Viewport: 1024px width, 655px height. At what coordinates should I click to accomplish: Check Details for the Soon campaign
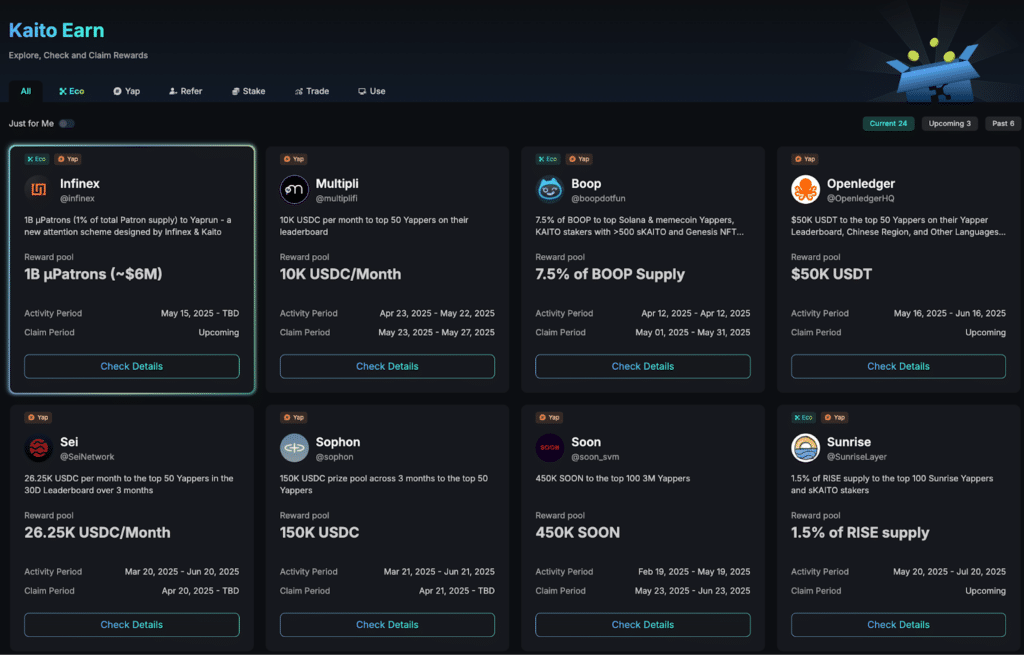point(643,625)
